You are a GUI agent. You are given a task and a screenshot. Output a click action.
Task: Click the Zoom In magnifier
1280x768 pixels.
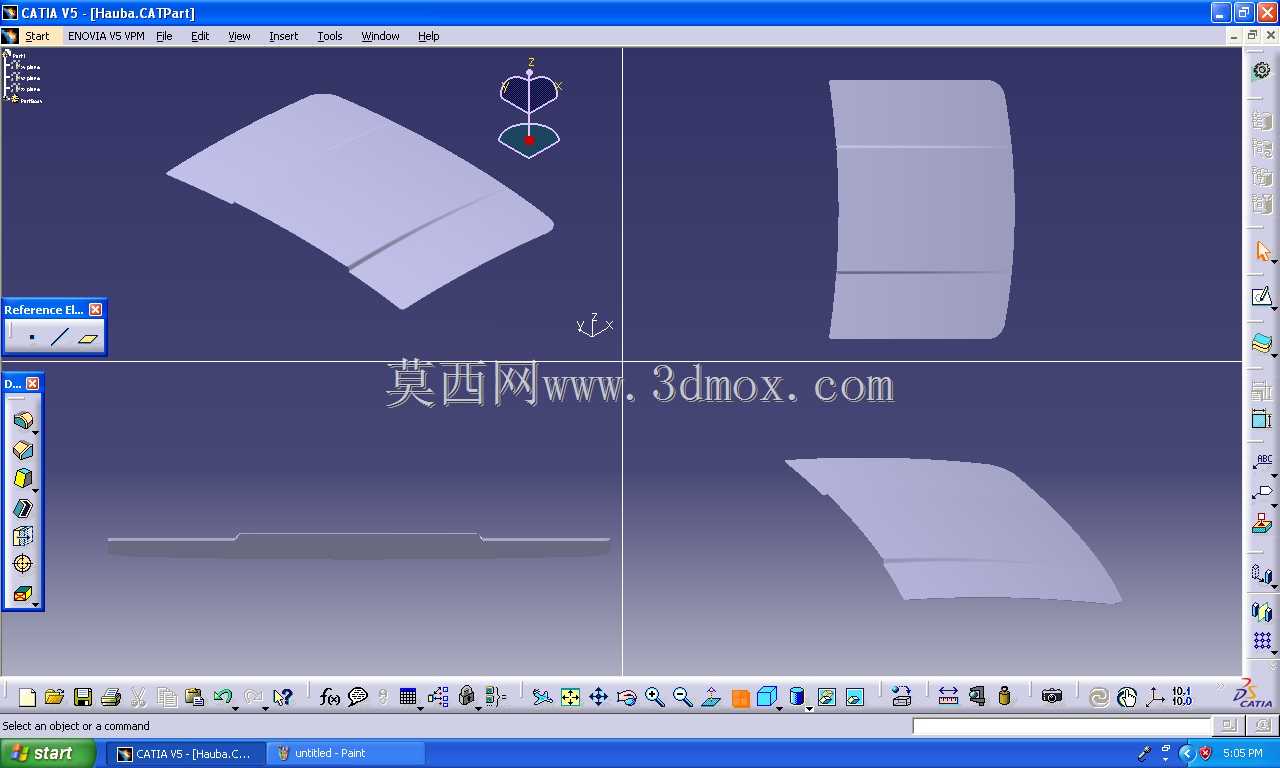click(655, 697)
